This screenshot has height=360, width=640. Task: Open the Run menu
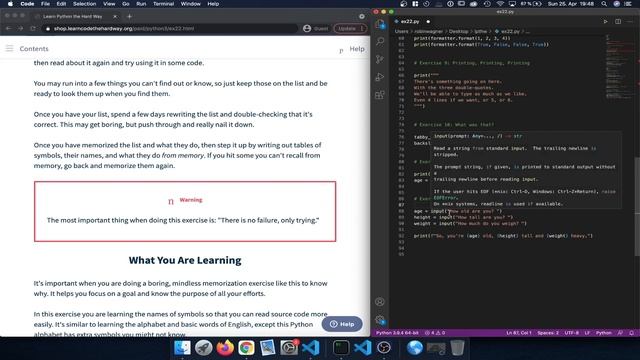(141, 4)
